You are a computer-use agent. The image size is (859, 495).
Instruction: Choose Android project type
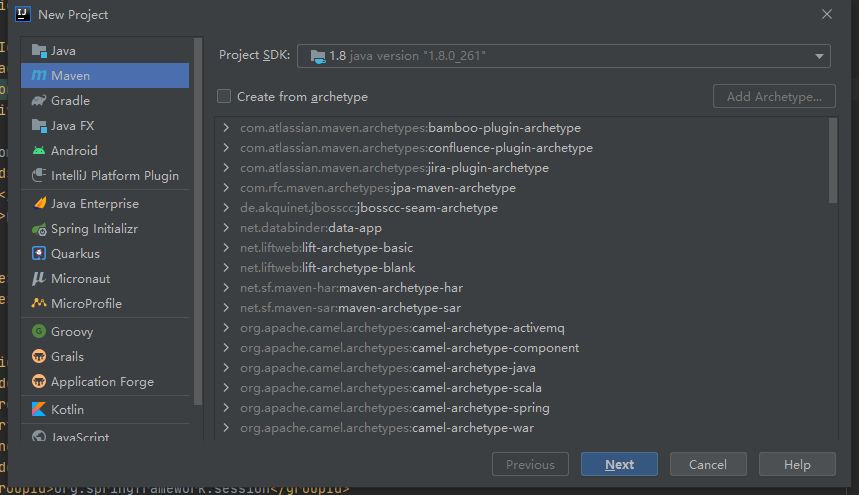105,151
